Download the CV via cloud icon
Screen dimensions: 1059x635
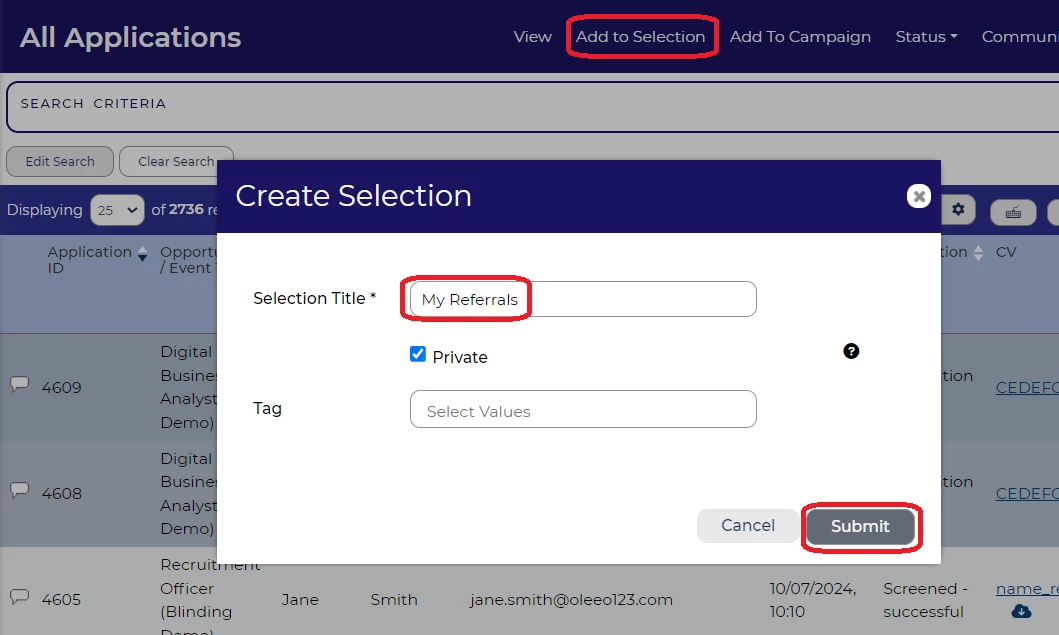tap(1021, 611)
